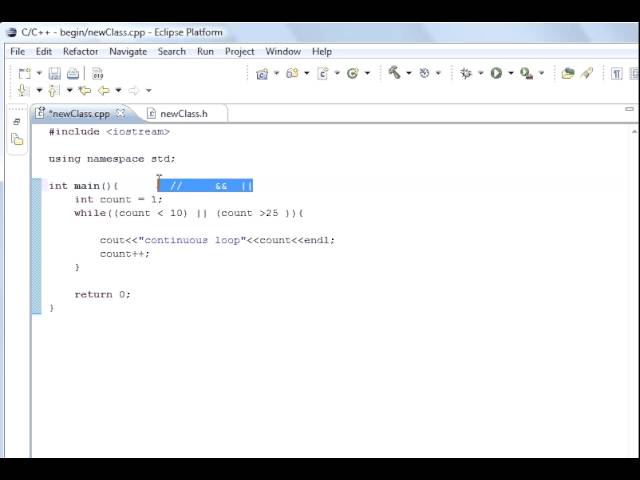Select the newClass.cpp editor tab
Viewport: 640px width, 480px height.
(x=79, y=113)
